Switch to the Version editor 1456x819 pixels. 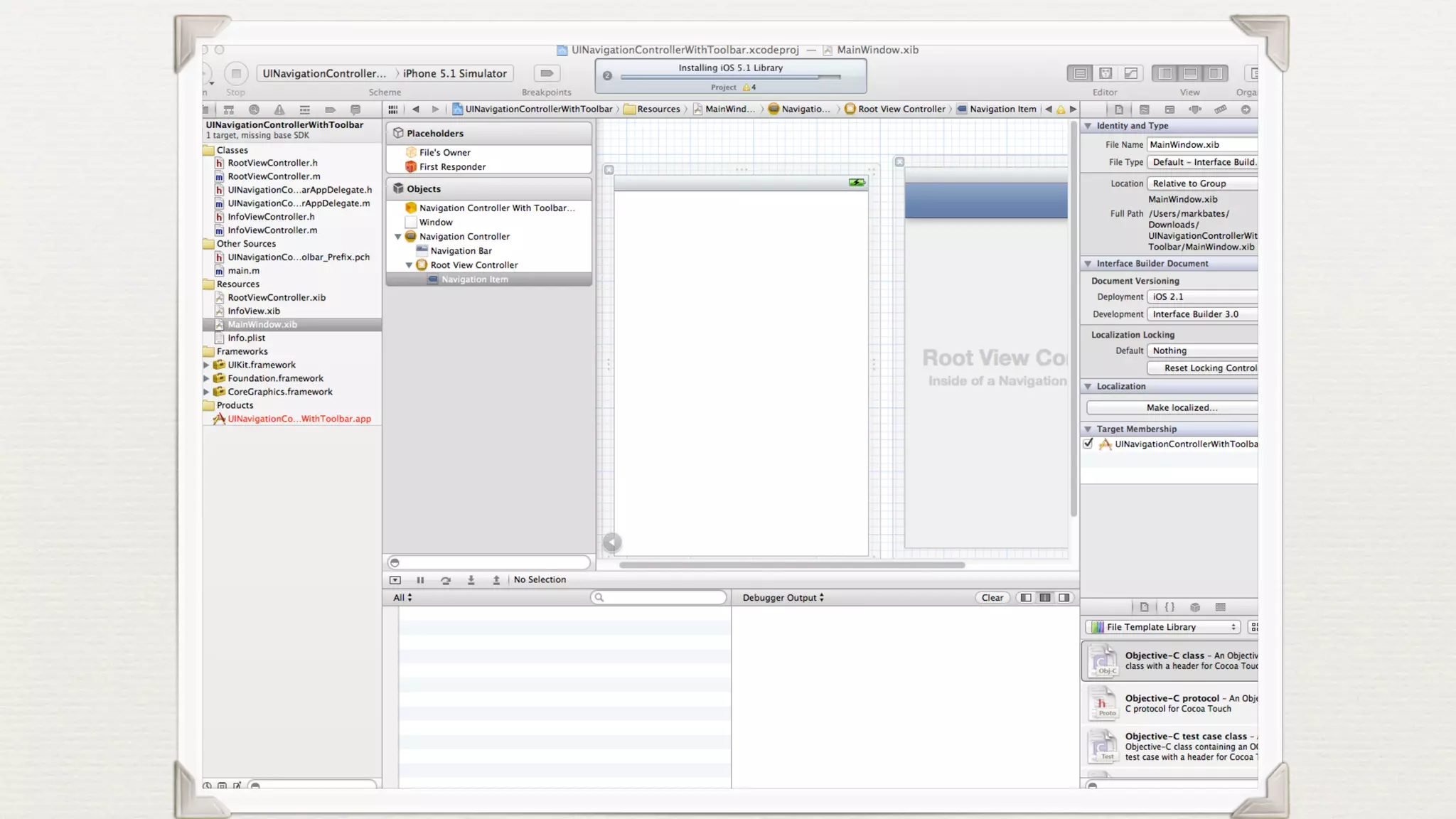tap(1130, 73)
